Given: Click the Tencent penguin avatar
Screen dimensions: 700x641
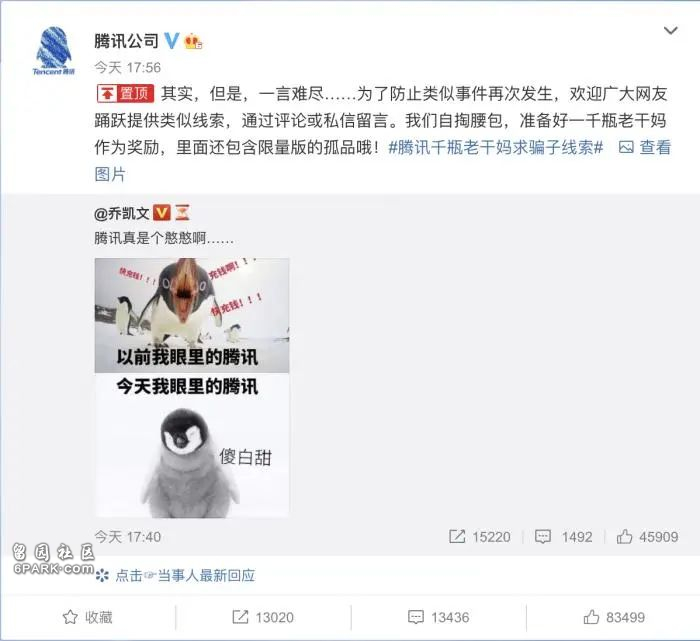Looking at the screenshot, I should pos(54,50).
